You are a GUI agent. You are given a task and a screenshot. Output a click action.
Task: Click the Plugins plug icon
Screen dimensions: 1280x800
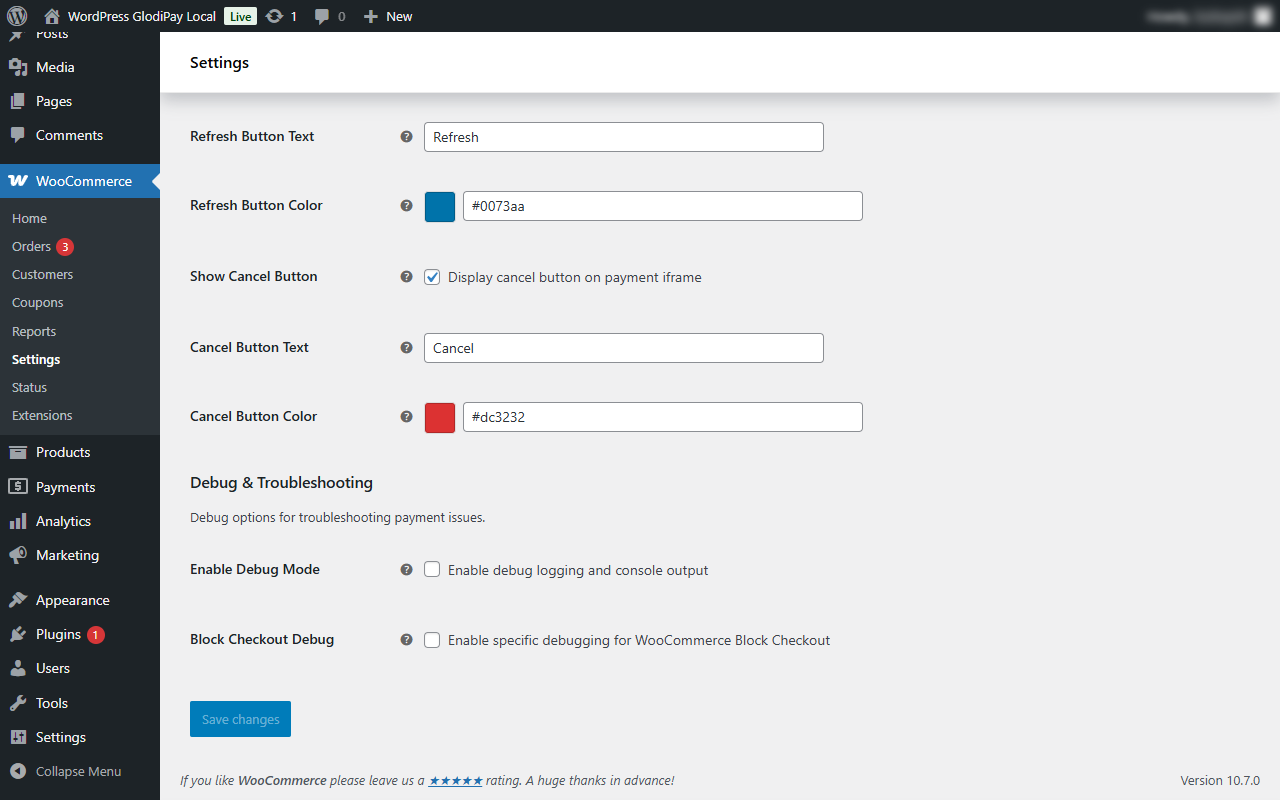click(x=18, y=634)
